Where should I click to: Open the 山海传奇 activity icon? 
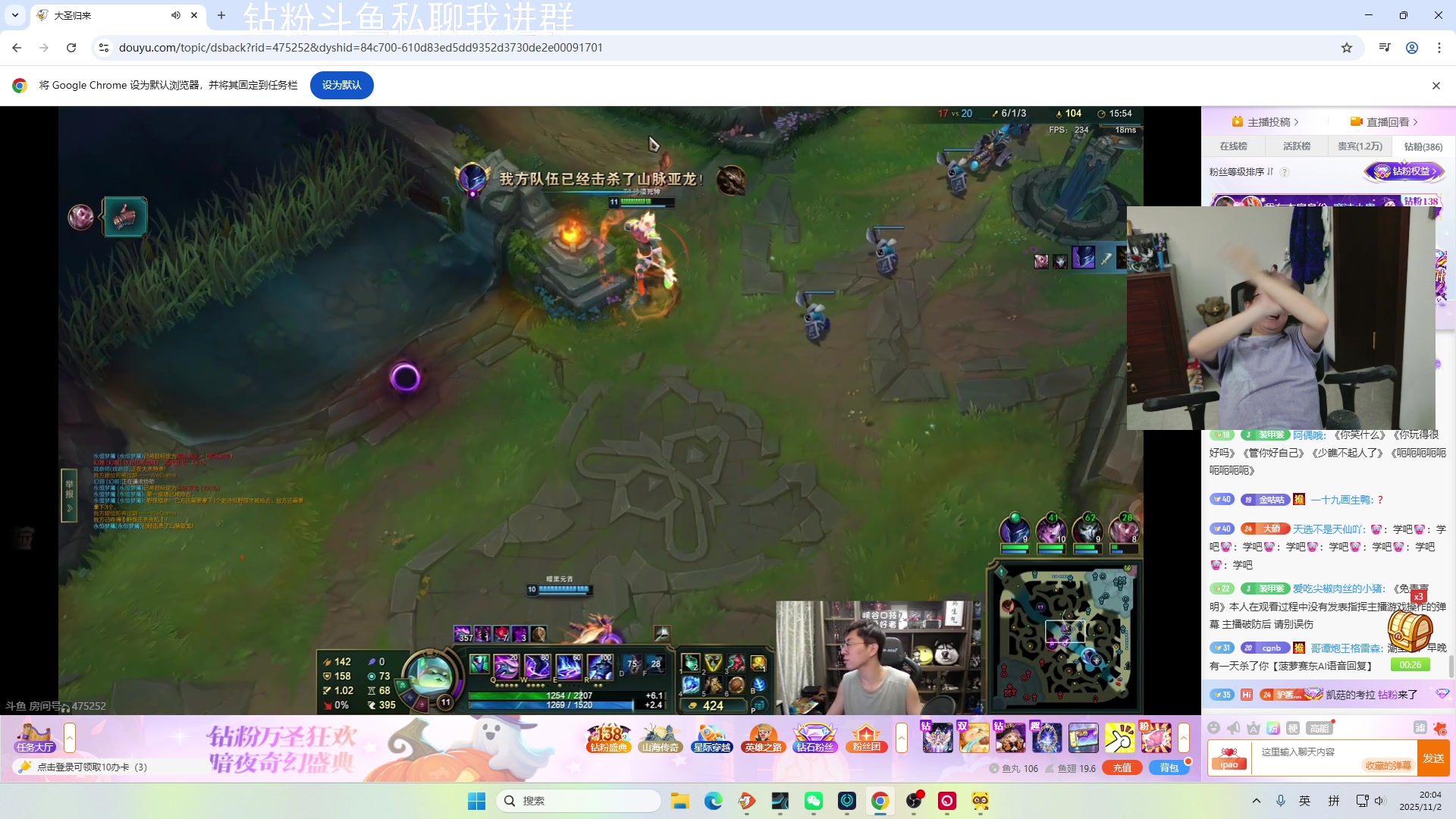point(660,737)
